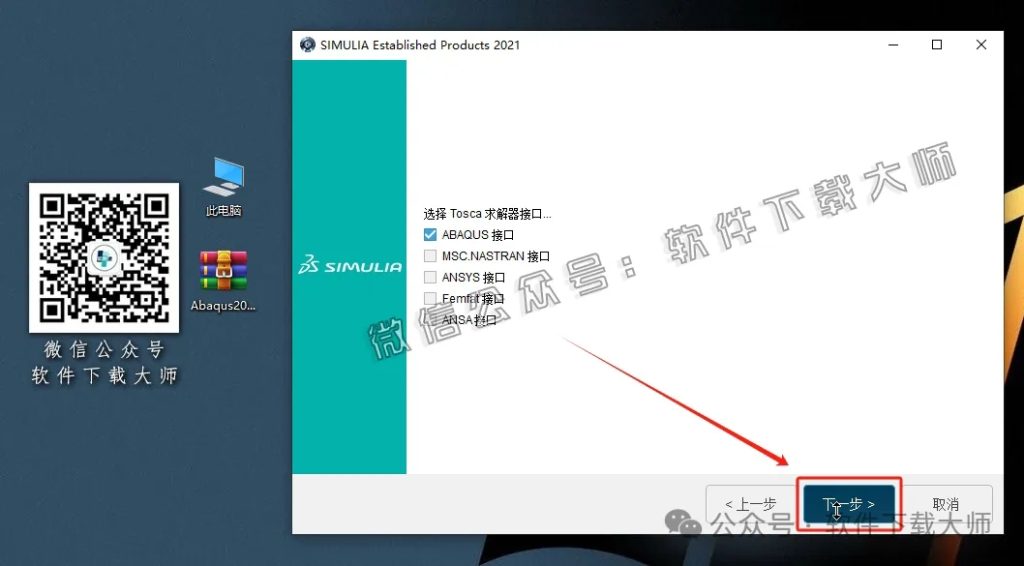Go back with the 上一步 button
The height and width of the screenshot is (566, 1024).
(751, 504)
